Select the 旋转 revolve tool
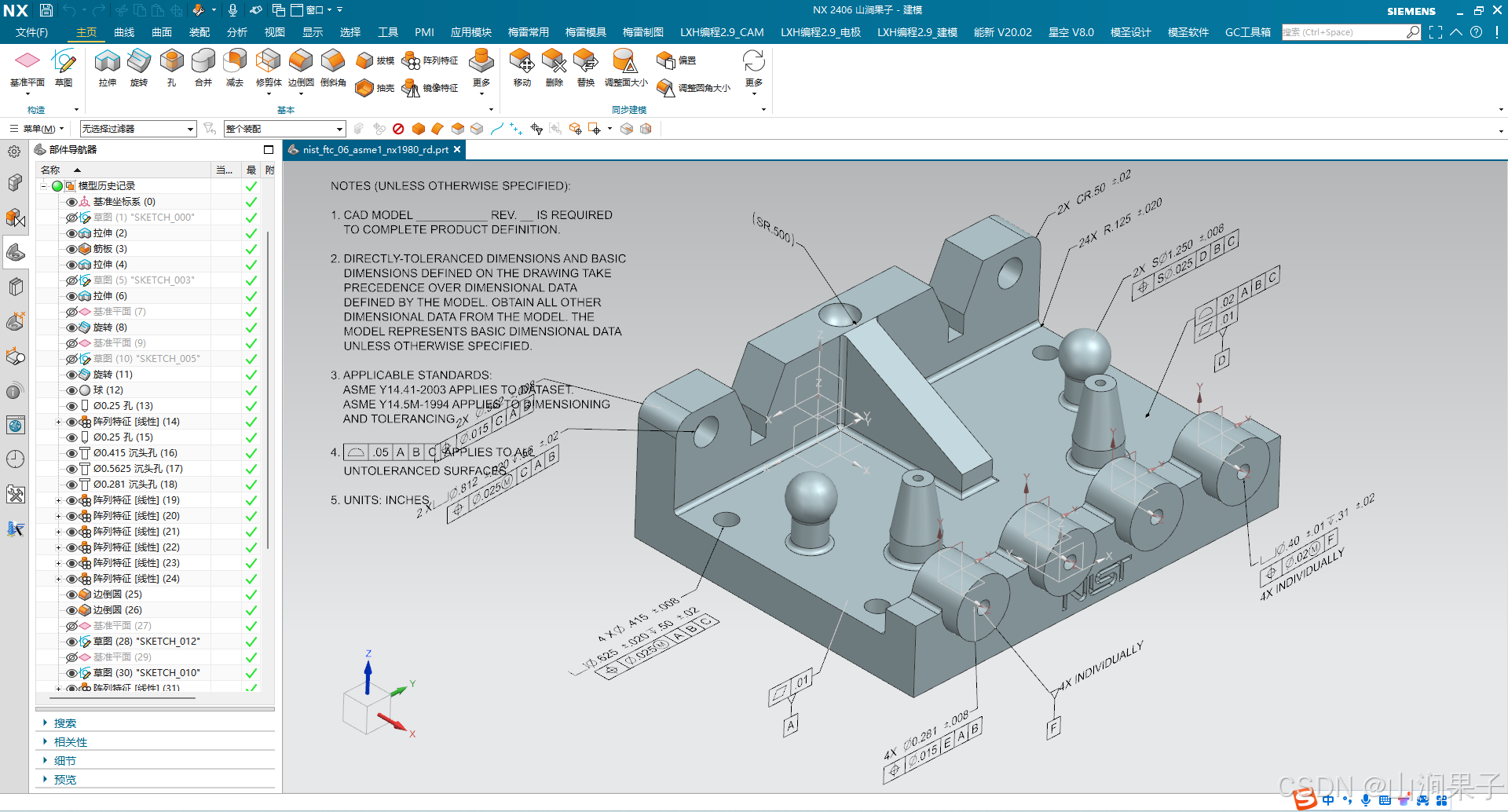 139,68
